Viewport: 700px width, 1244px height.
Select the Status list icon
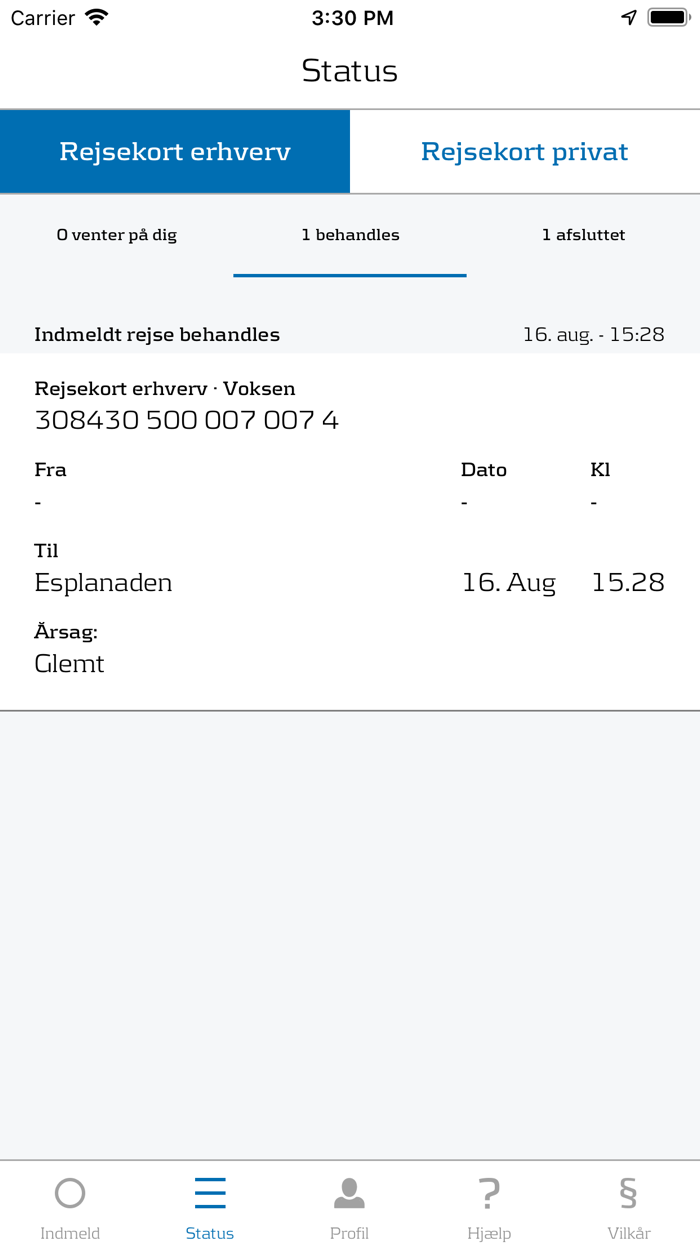point(209,1192)
